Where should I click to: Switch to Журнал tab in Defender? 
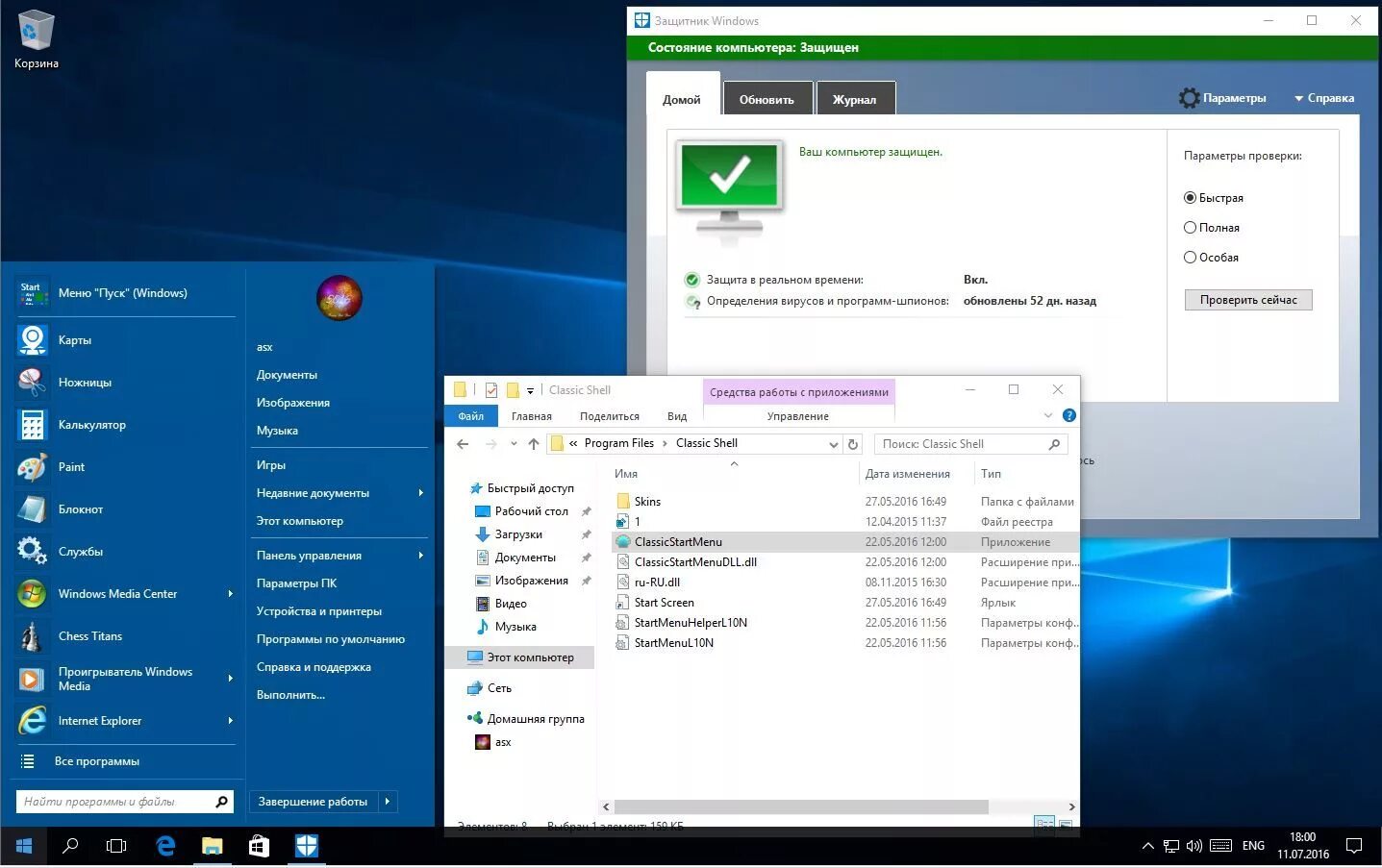click(855, 99)
